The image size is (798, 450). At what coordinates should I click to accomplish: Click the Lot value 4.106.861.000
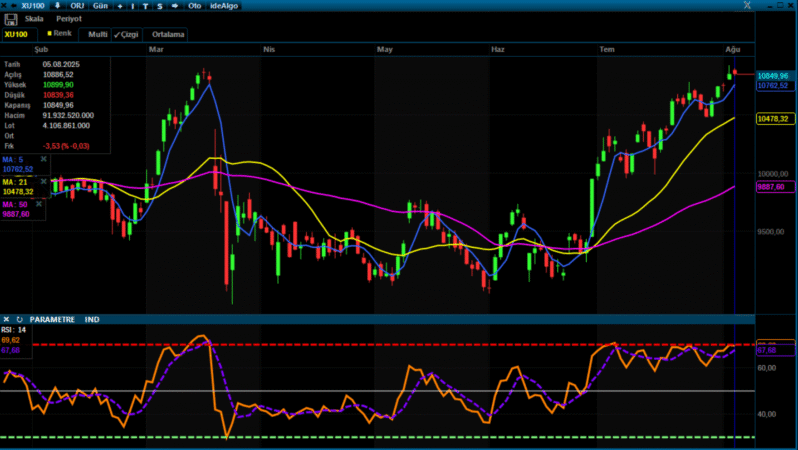coord(66,126)
